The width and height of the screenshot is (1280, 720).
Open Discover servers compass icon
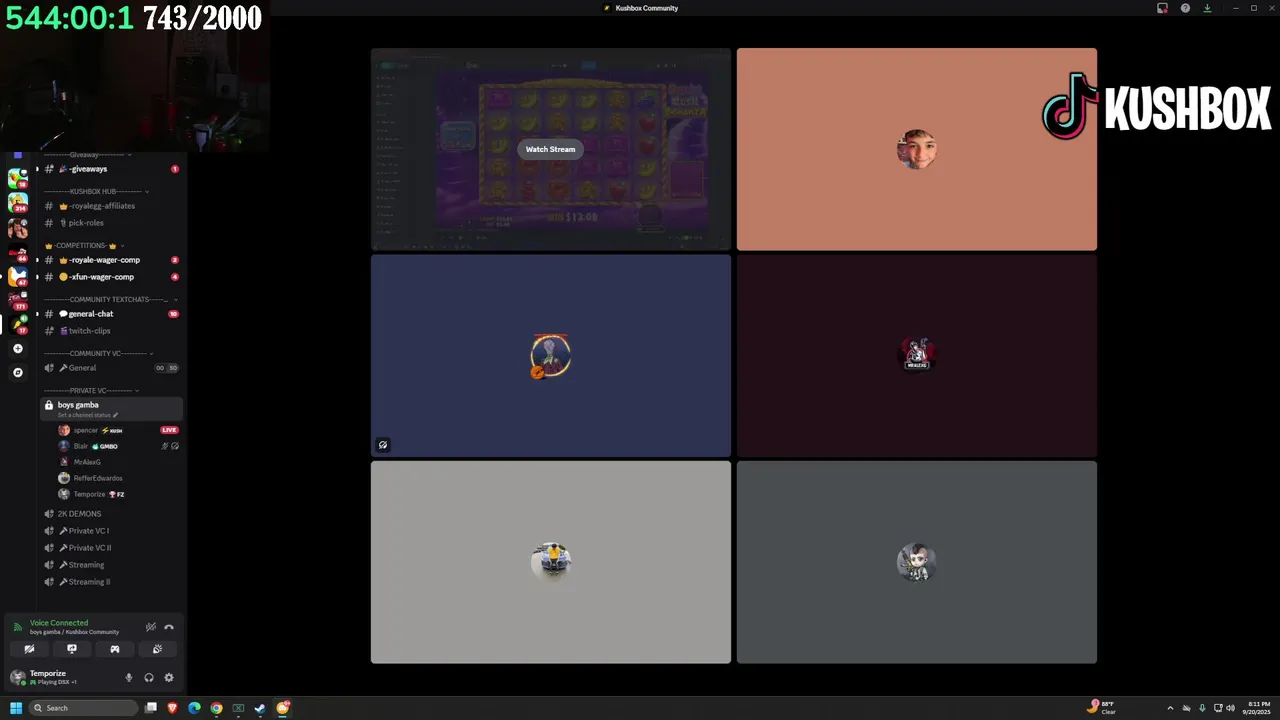[17, 372]
